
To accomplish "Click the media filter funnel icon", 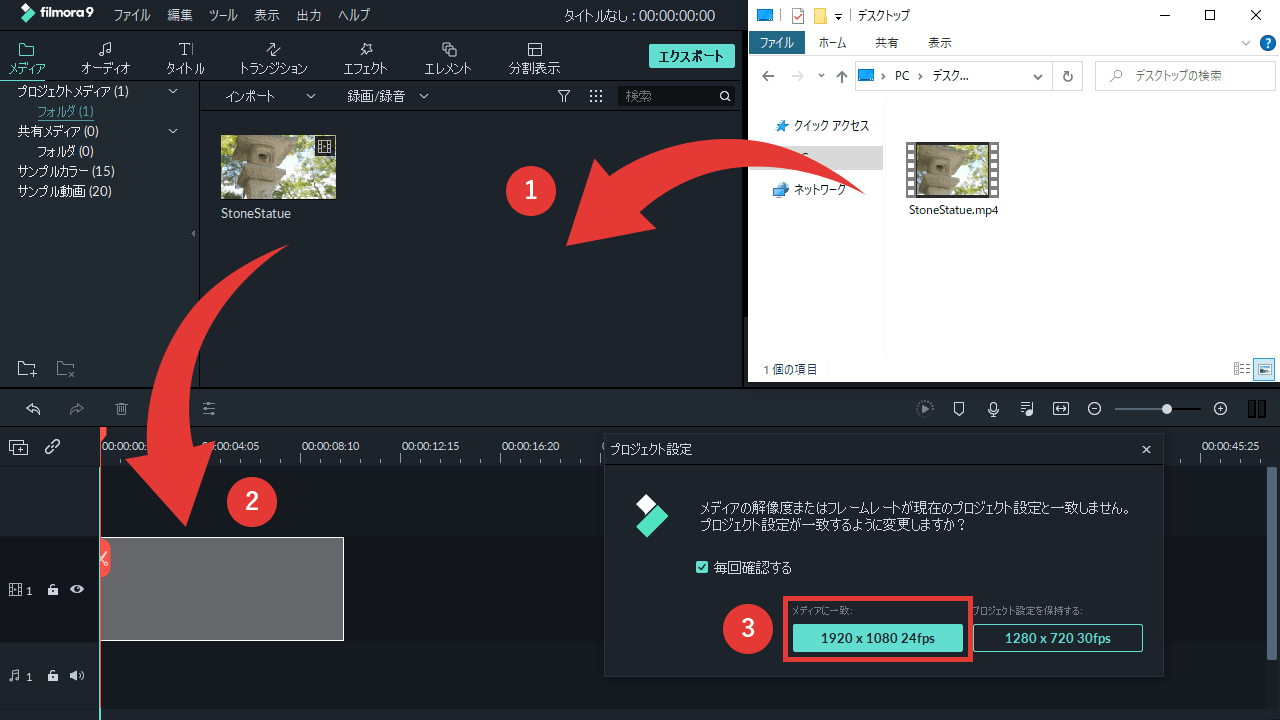I will (x=564, y=96).
